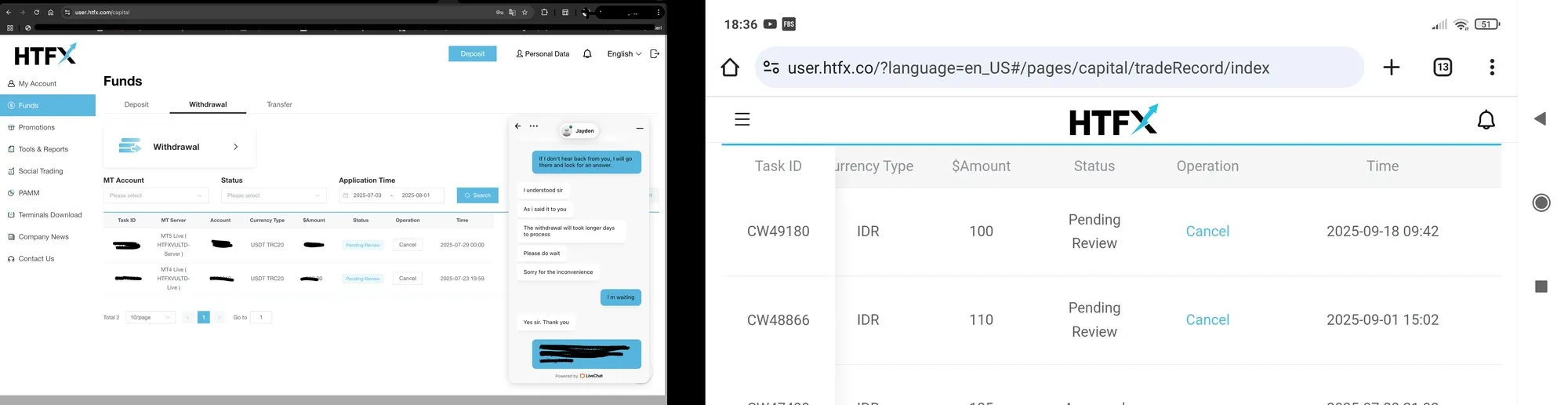The image size is (1568, 405).
Task: Click the Jayden agent avatar in chat
Action: point(568,130)
